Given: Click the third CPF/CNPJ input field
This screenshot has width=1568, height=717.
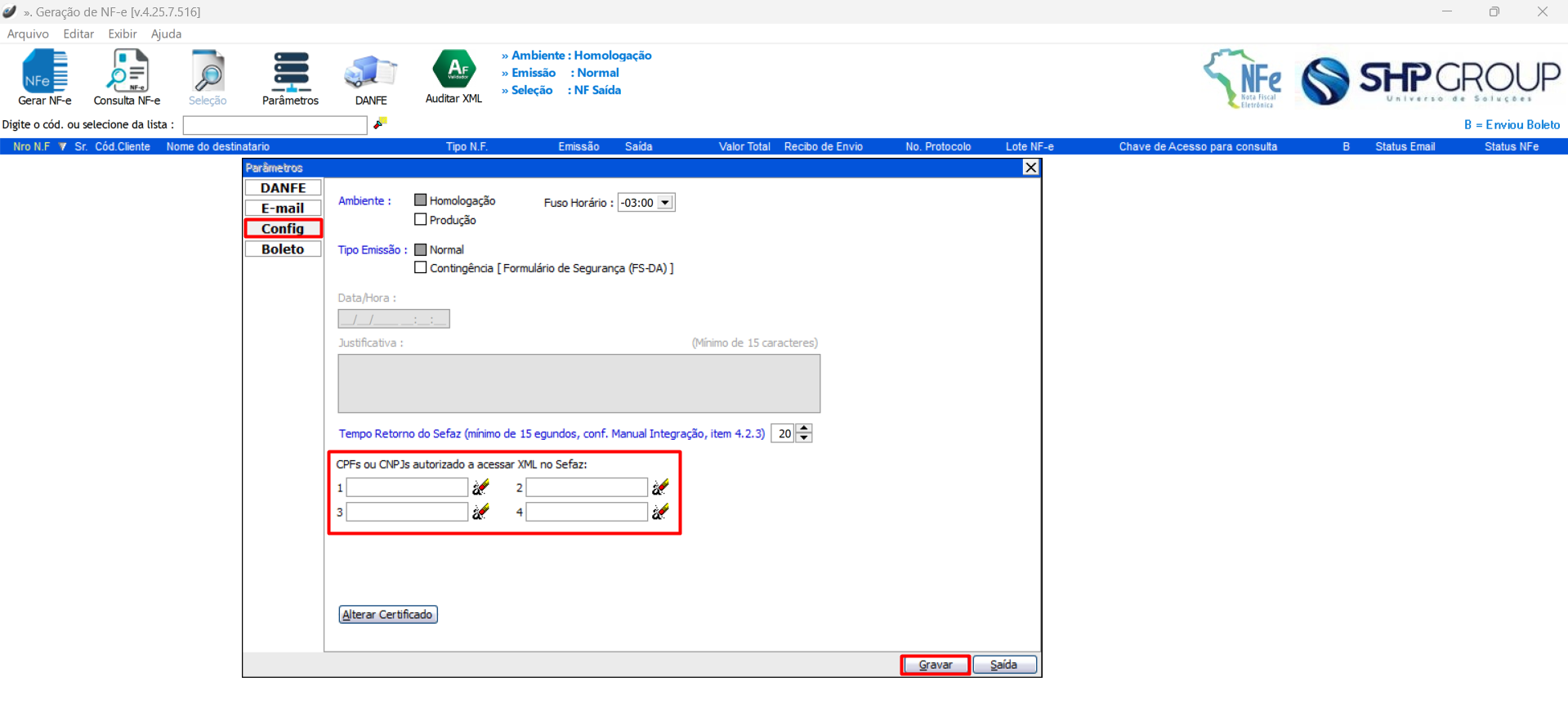Looking at the screenshot, I should click(407, 512).
